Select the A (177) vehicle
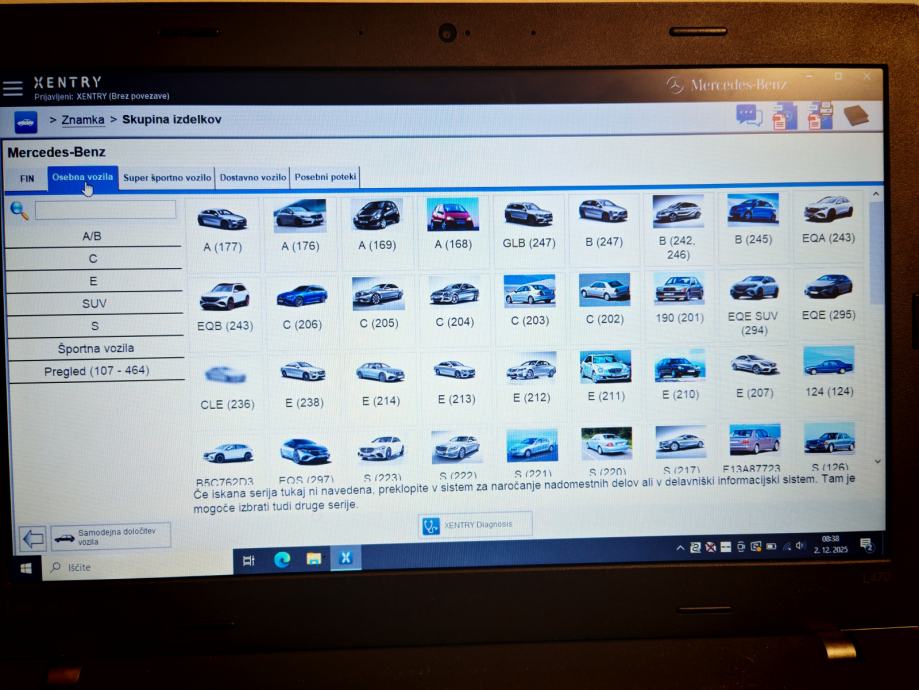Viewport: 919px width, 690px height. [222, 231]
